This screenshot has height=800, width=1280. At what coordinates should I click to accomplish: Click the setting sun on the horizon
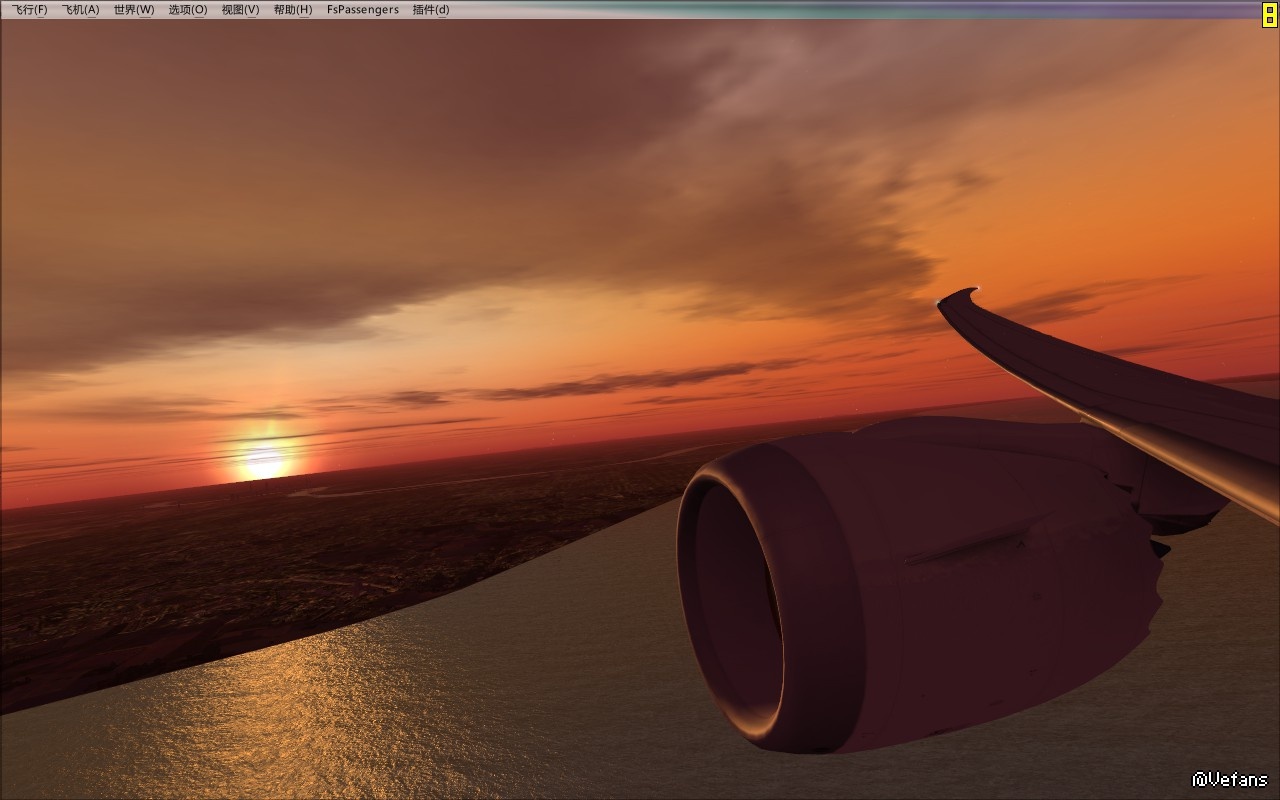264,462
